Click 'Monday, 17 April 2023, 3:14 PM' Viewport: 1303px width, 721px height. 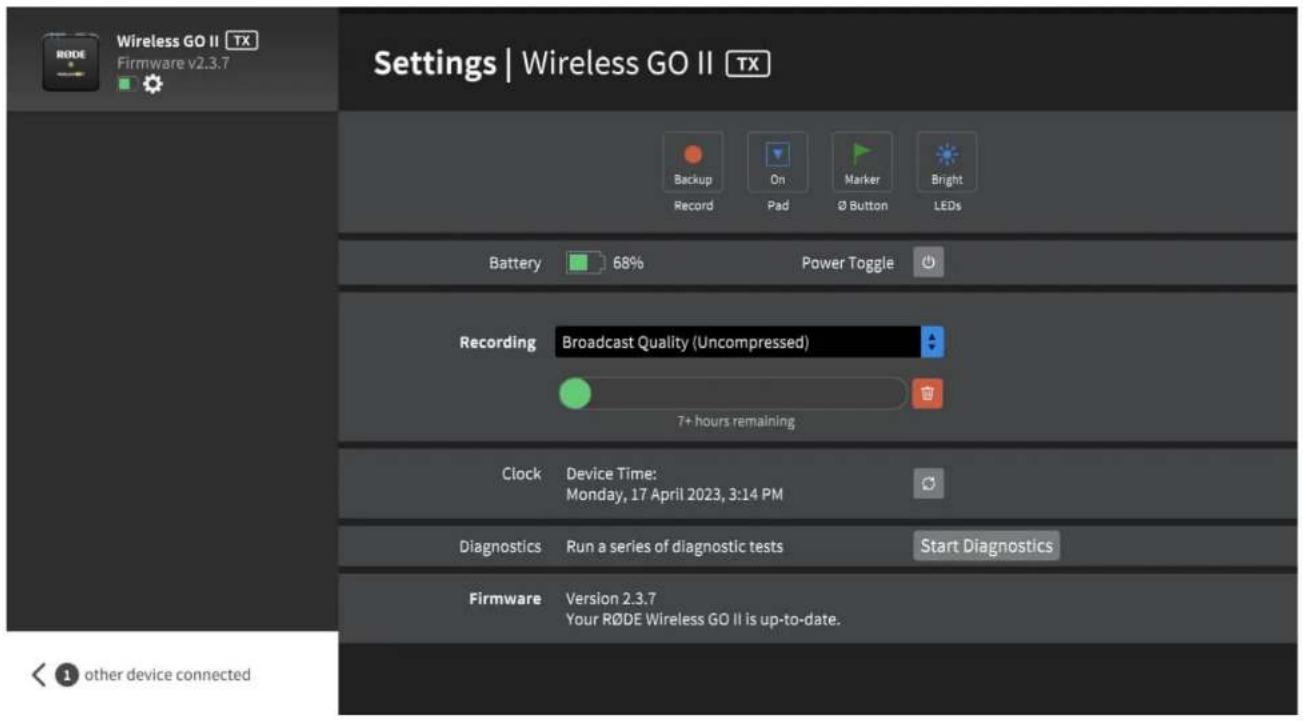tap(674, 494)
